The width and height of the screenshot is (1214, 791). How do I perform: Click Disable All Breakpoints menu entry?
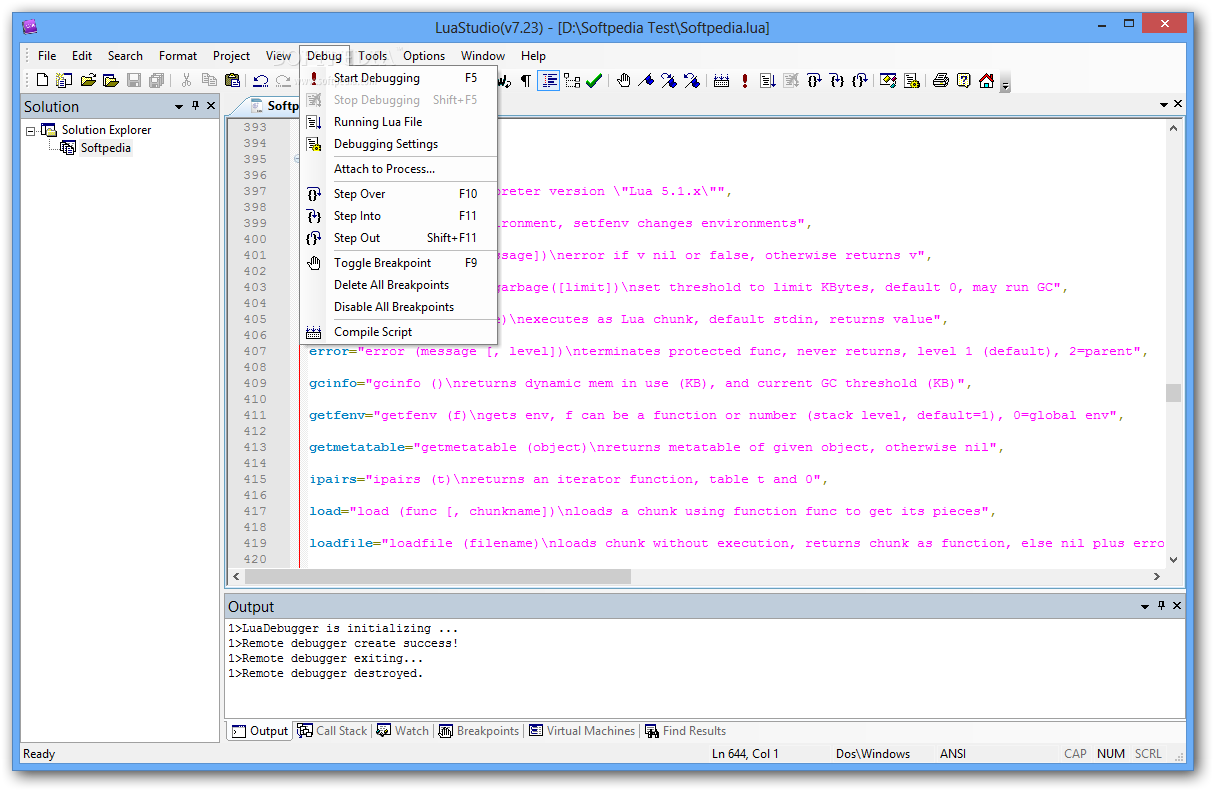(x=399, y=307)
